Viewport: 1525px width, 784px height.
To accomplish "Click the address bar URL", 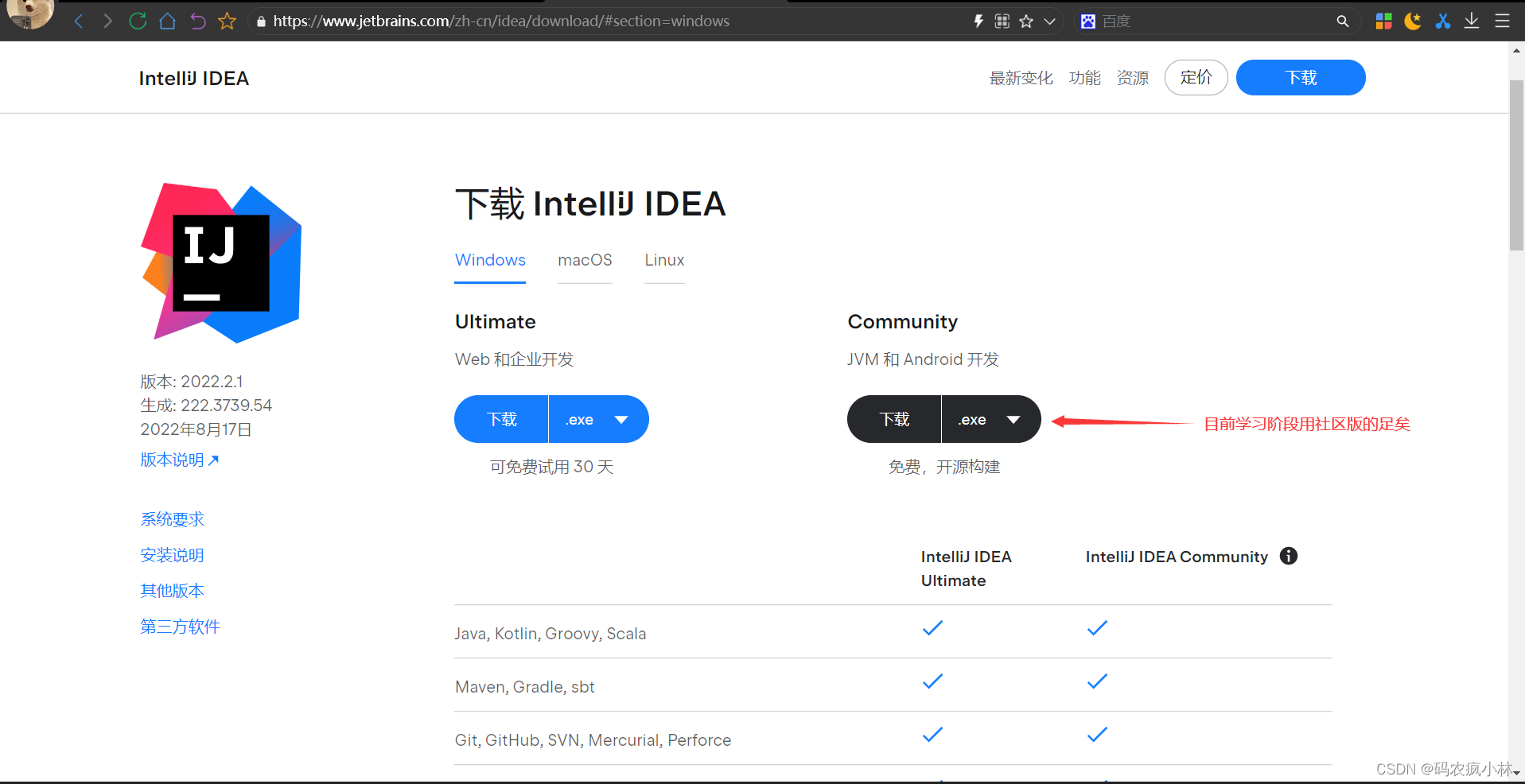I will coord(501,21).
